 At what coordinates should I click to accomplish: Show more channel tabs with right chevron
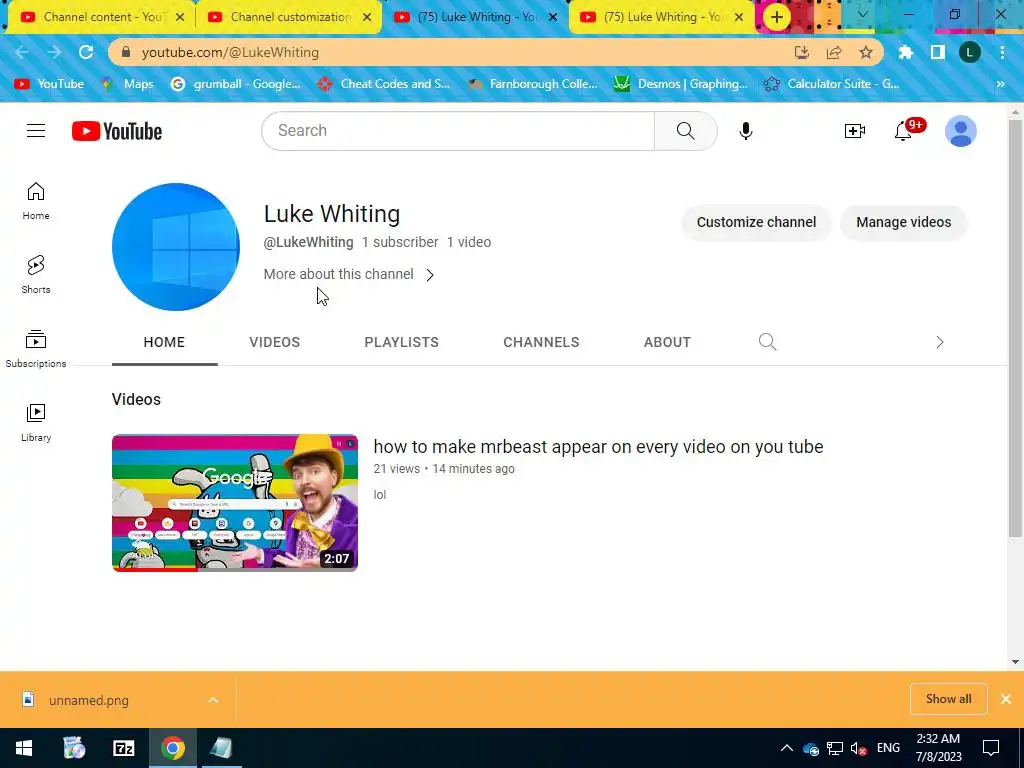pos(940,342)
